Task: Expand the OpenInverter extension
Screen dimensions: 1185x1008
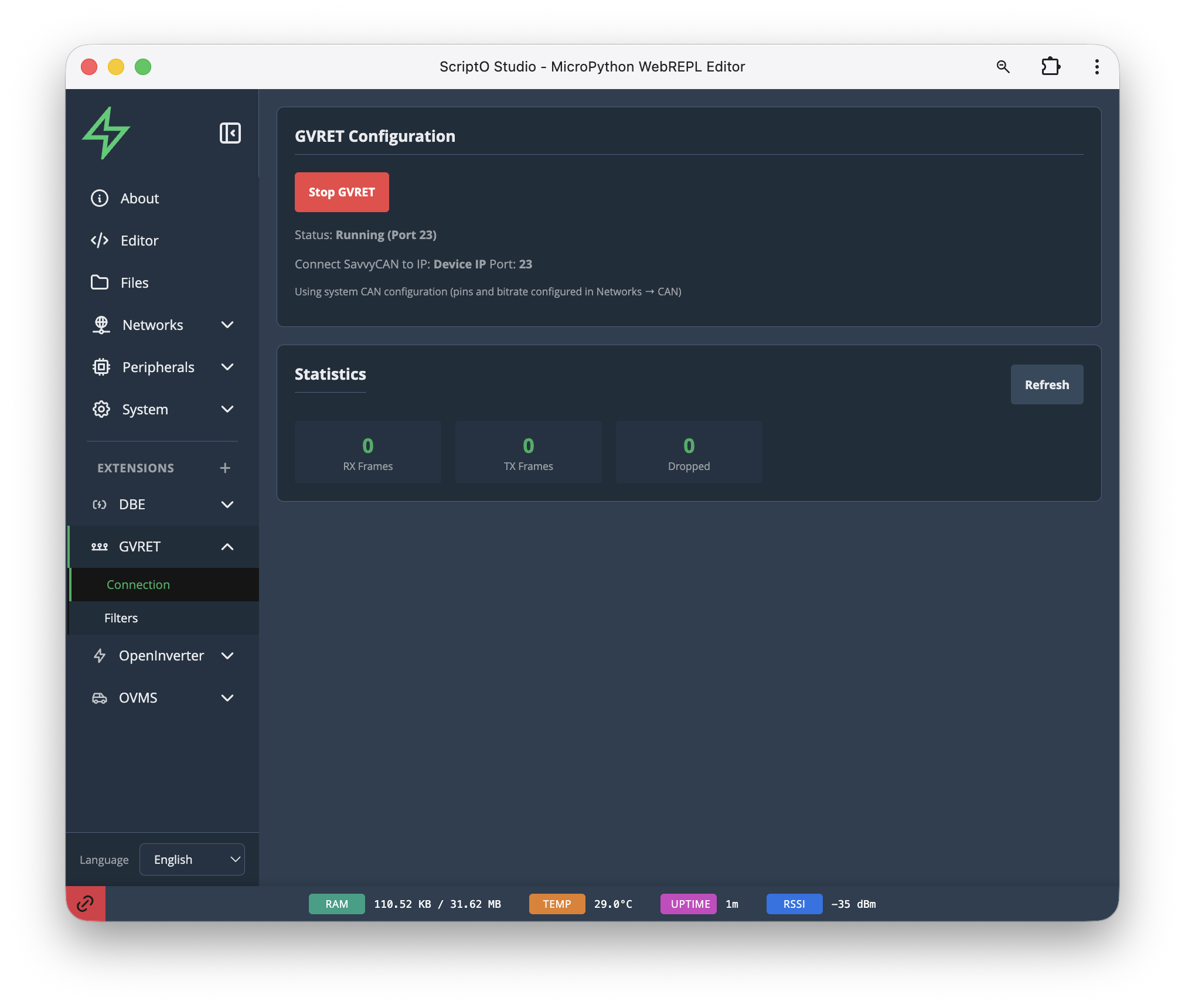Action: (227, 656)
